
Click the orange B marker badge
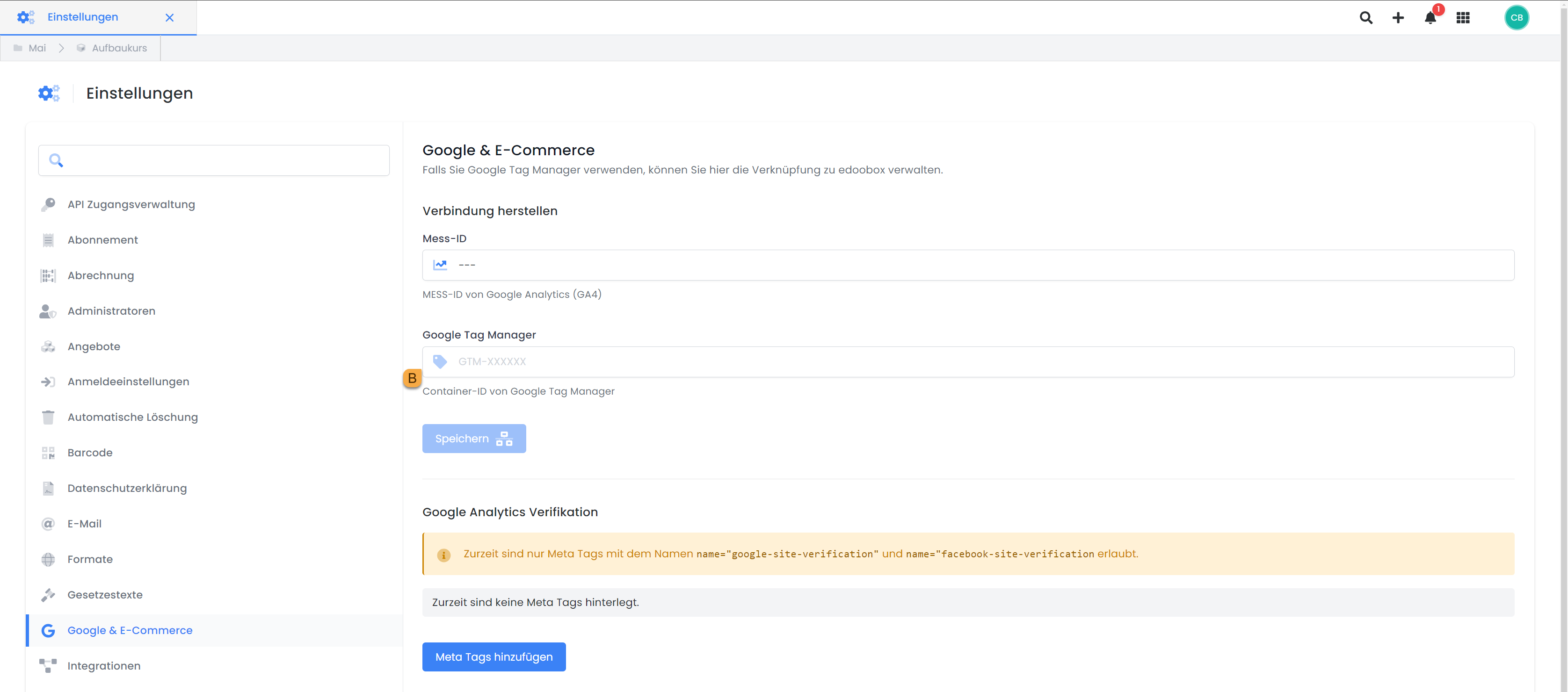[412, 378]
